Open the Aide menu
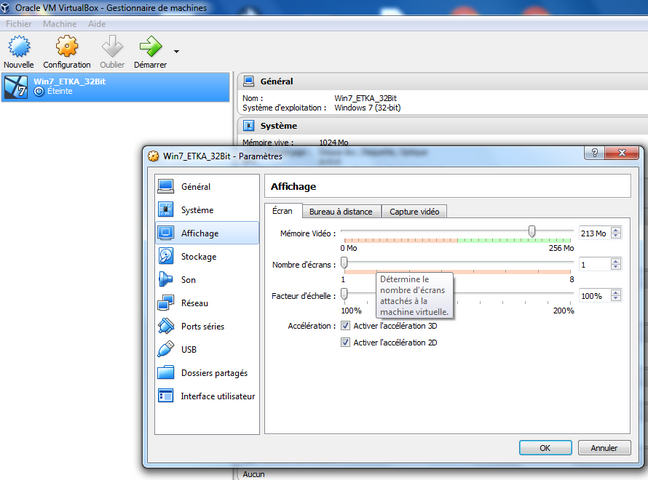Screen dimensions: 648x480 pyautogui.click(x=97, y=24)
